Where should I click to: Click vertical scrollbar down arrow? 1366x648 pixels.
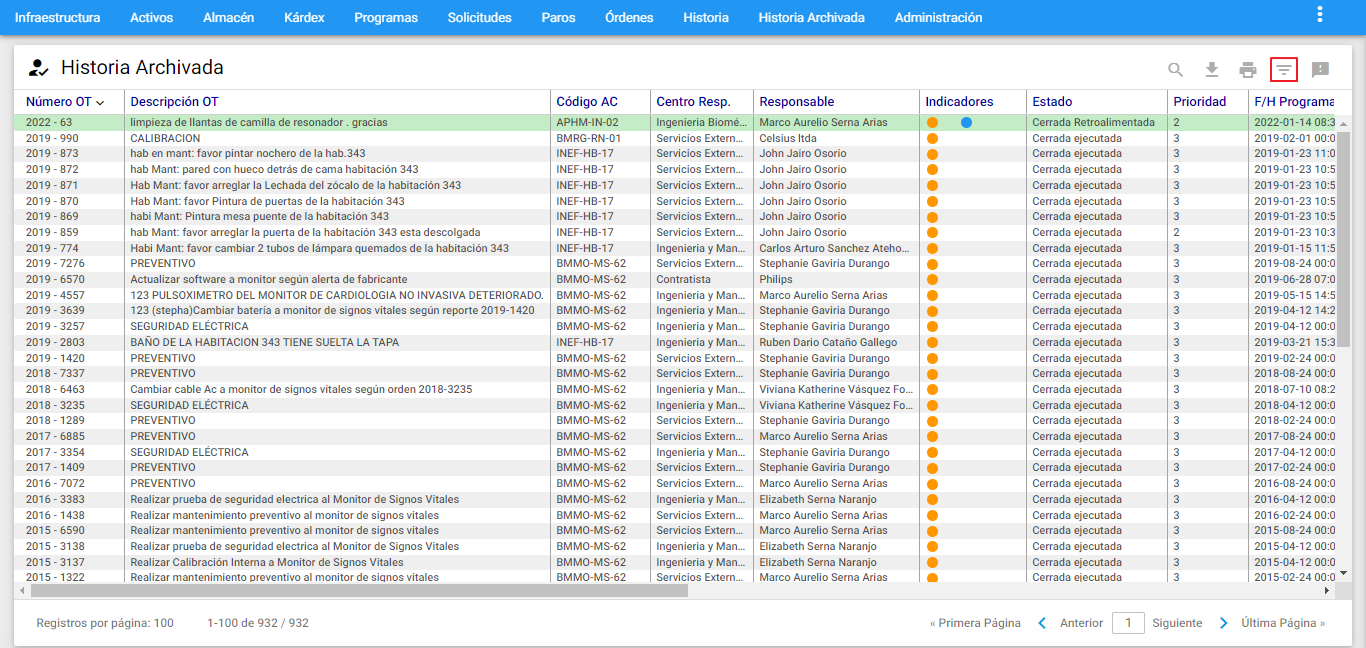[1343, 575]
